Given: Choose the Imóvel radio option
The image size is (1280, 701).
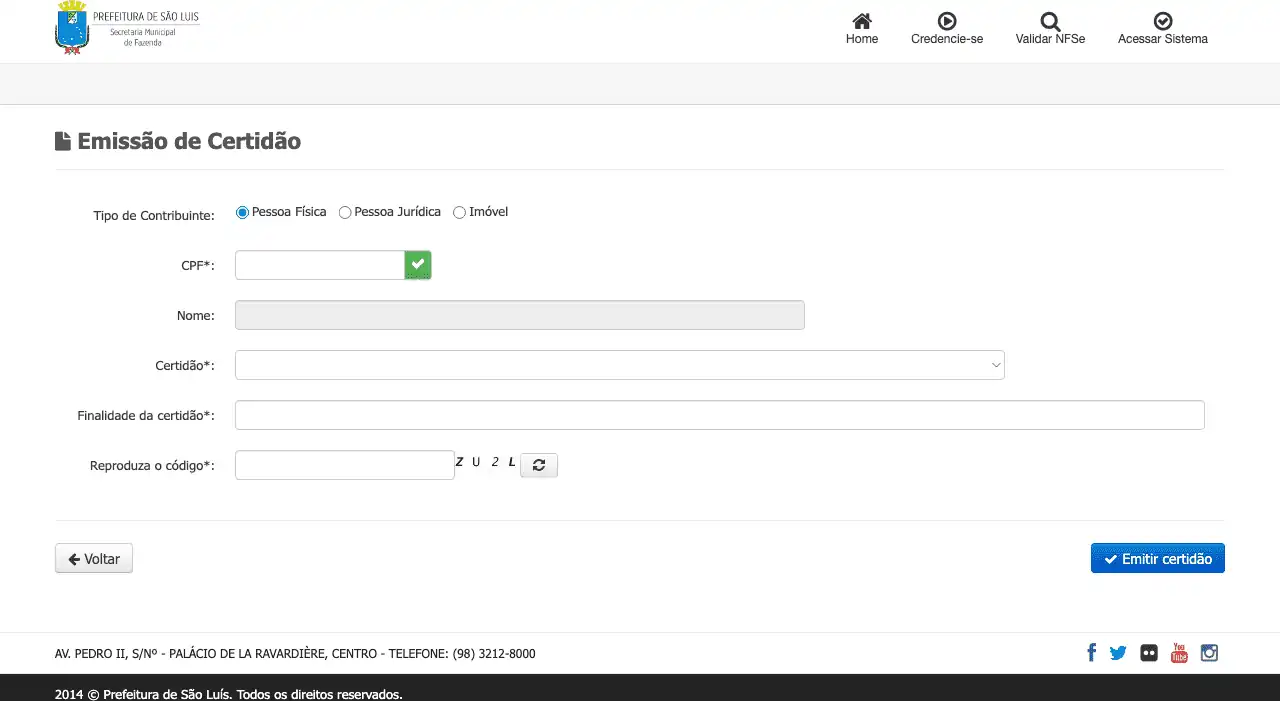Looking at the screenshot, I should pyautogui.click(x=460, y=213).
